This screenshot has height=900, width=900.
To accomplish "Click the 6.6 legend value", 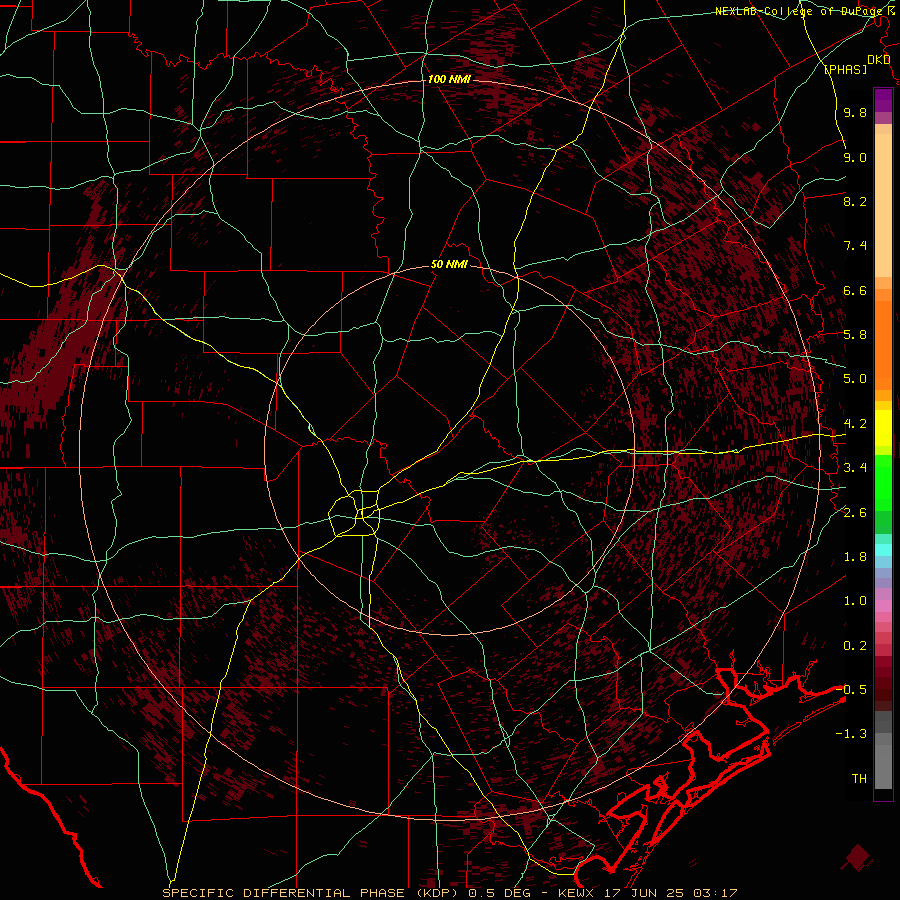I will [x=855, y=290].
